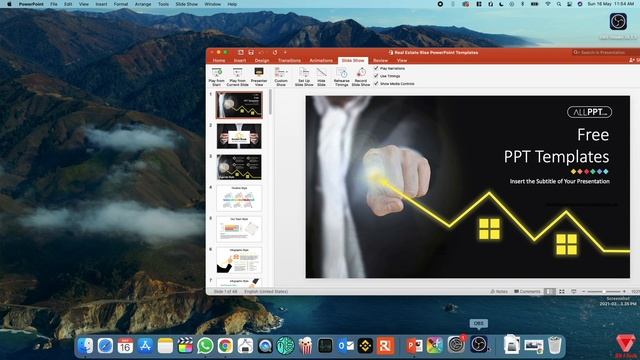Uncheck Play Narrations

coord(376,68)
